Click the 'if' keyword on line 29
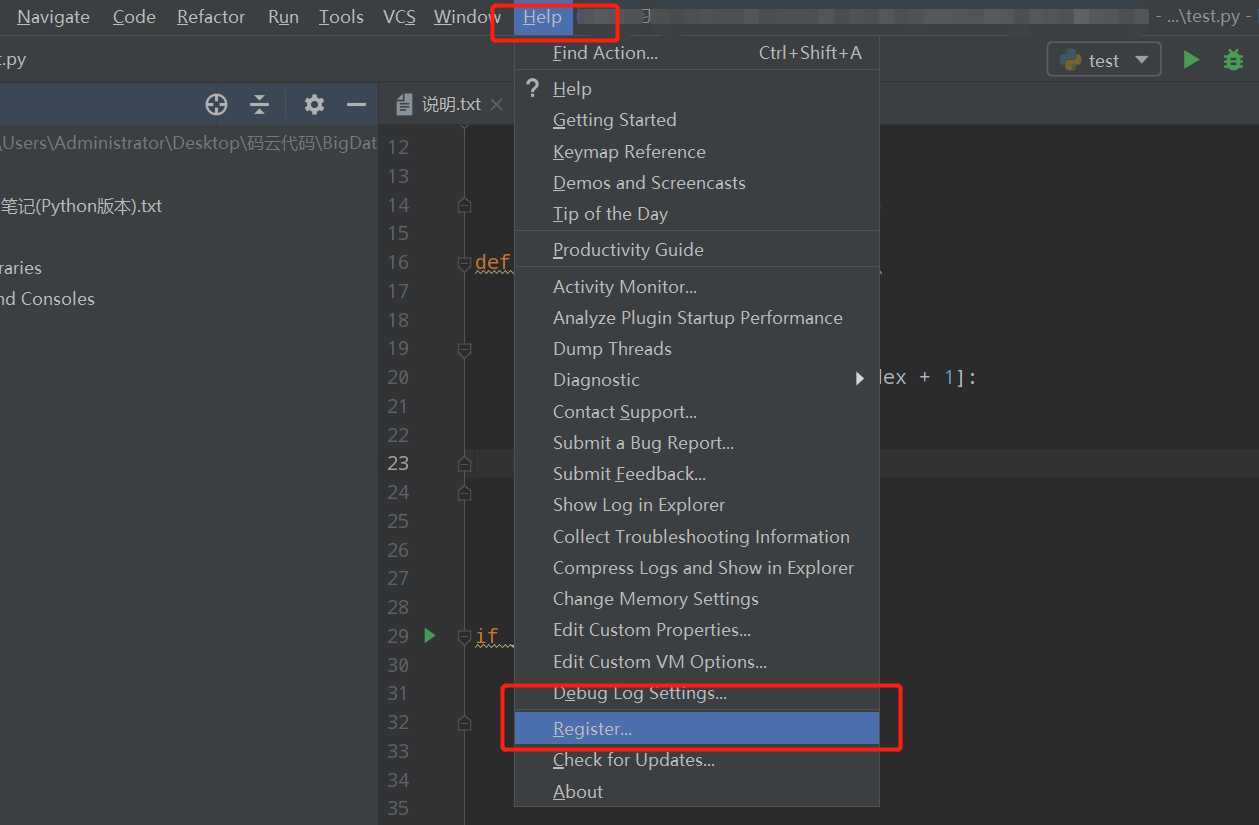 pos(486,636)
